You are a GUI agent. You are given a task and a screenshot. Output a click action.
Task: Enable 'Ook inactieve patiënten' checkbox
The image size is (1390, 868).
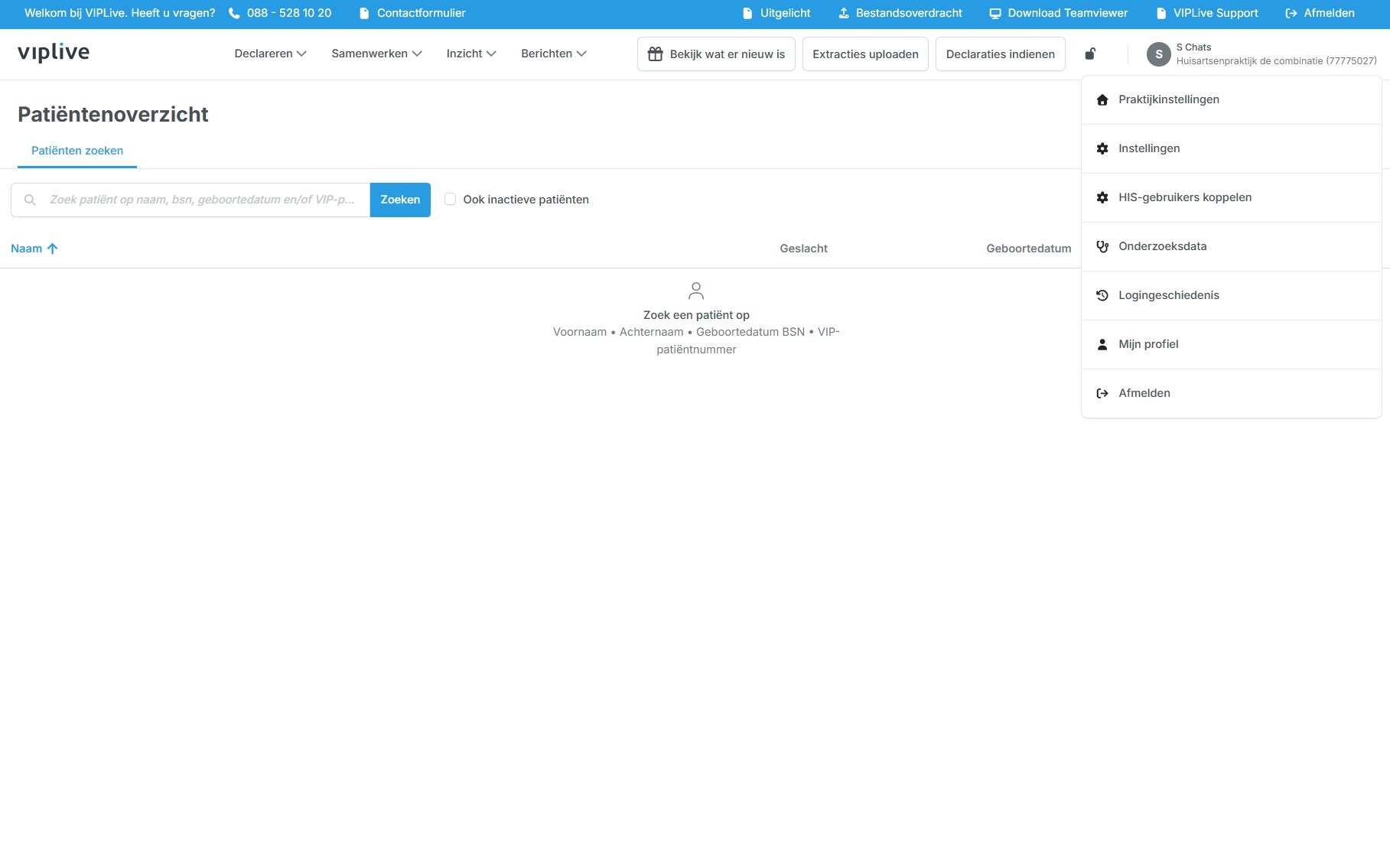(450, 199)
